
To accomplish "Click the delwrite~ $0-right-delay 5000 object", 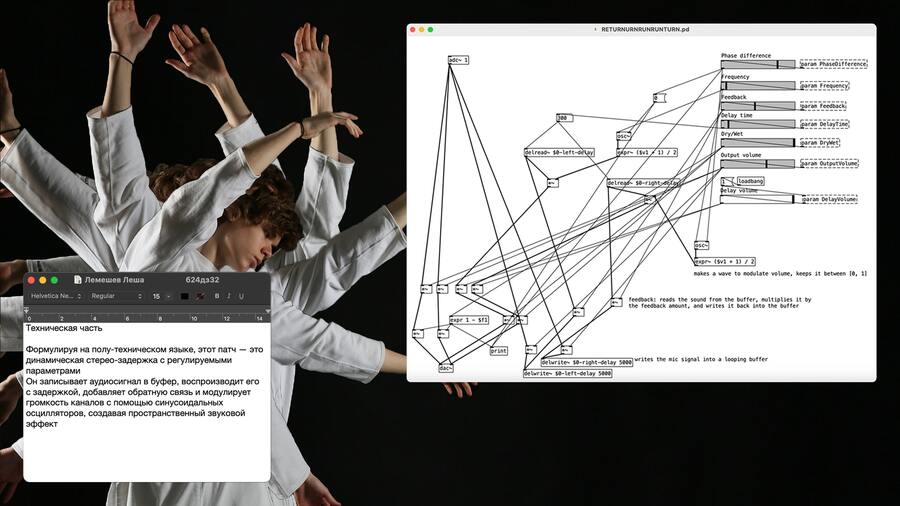I will click(586, 363).
